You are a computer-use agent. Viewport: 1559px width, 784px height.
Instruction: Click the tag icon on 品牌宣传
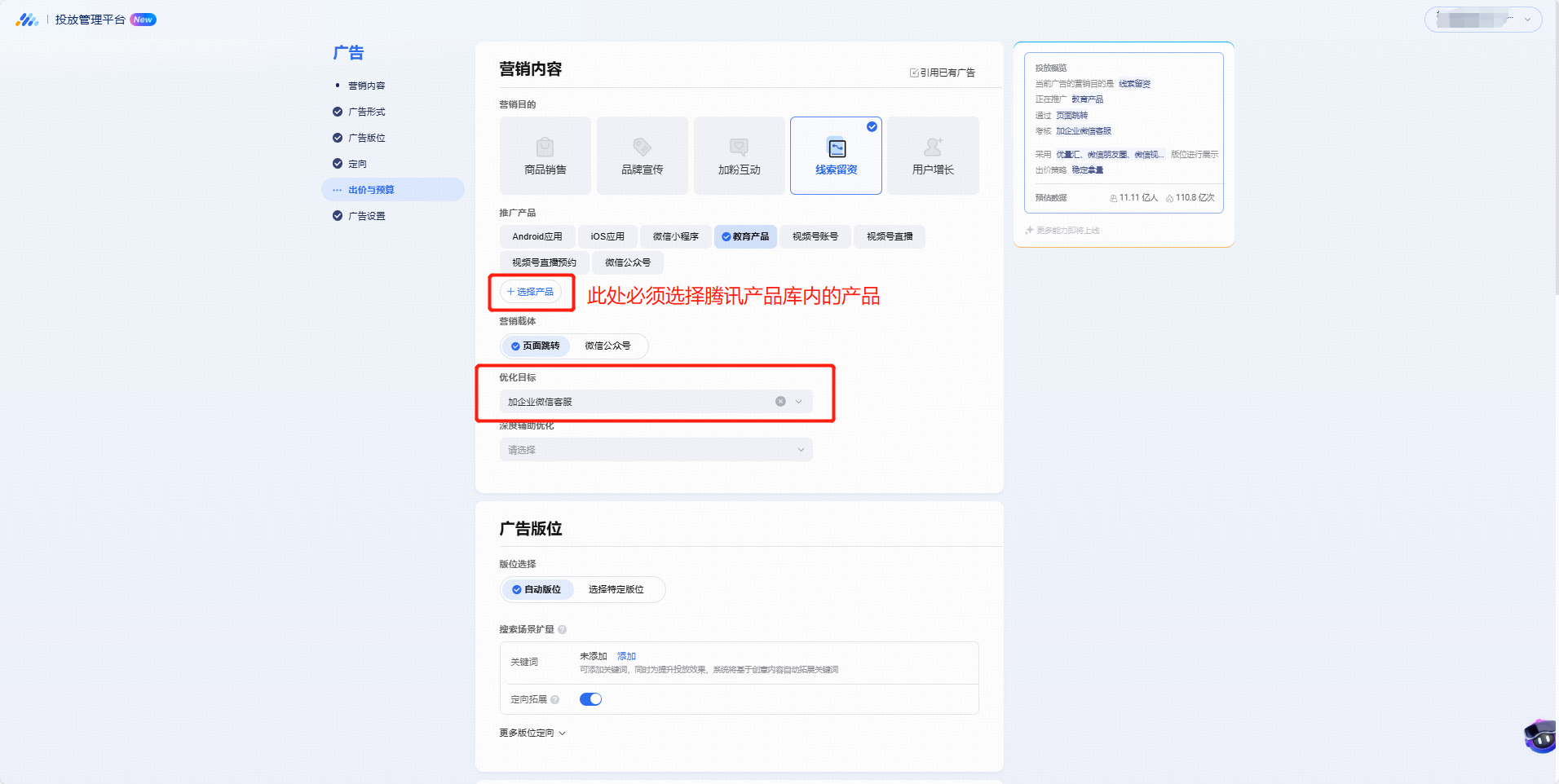(x=642, y=147)
